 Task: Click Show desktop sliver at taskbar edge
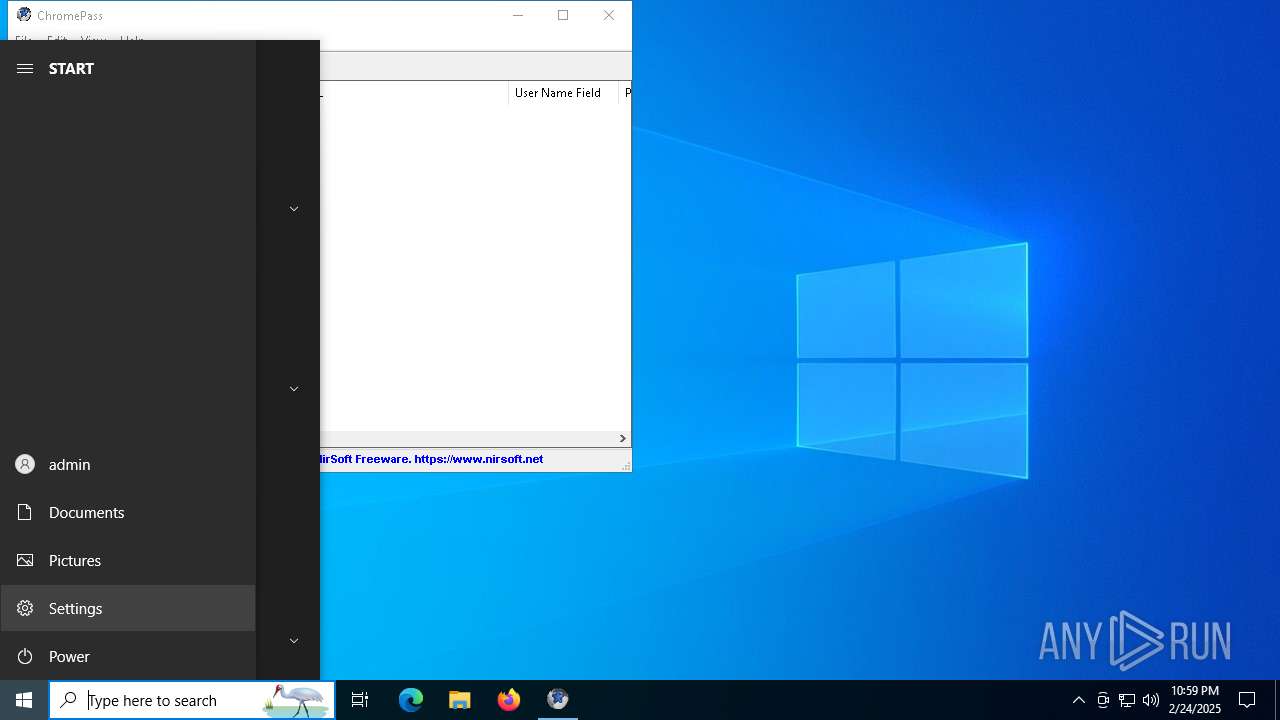(1277, 700)
